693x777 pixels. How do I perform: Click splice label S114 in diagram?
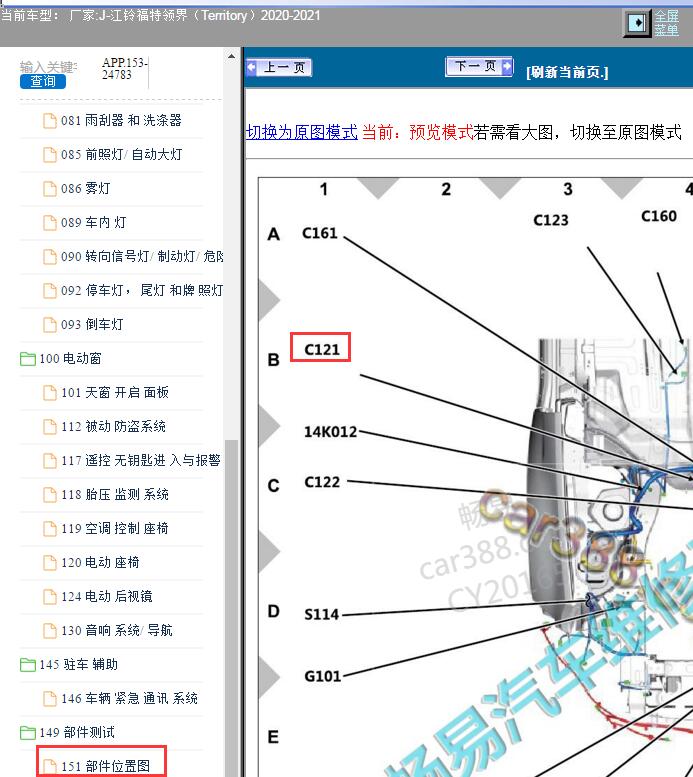point(321,614)
